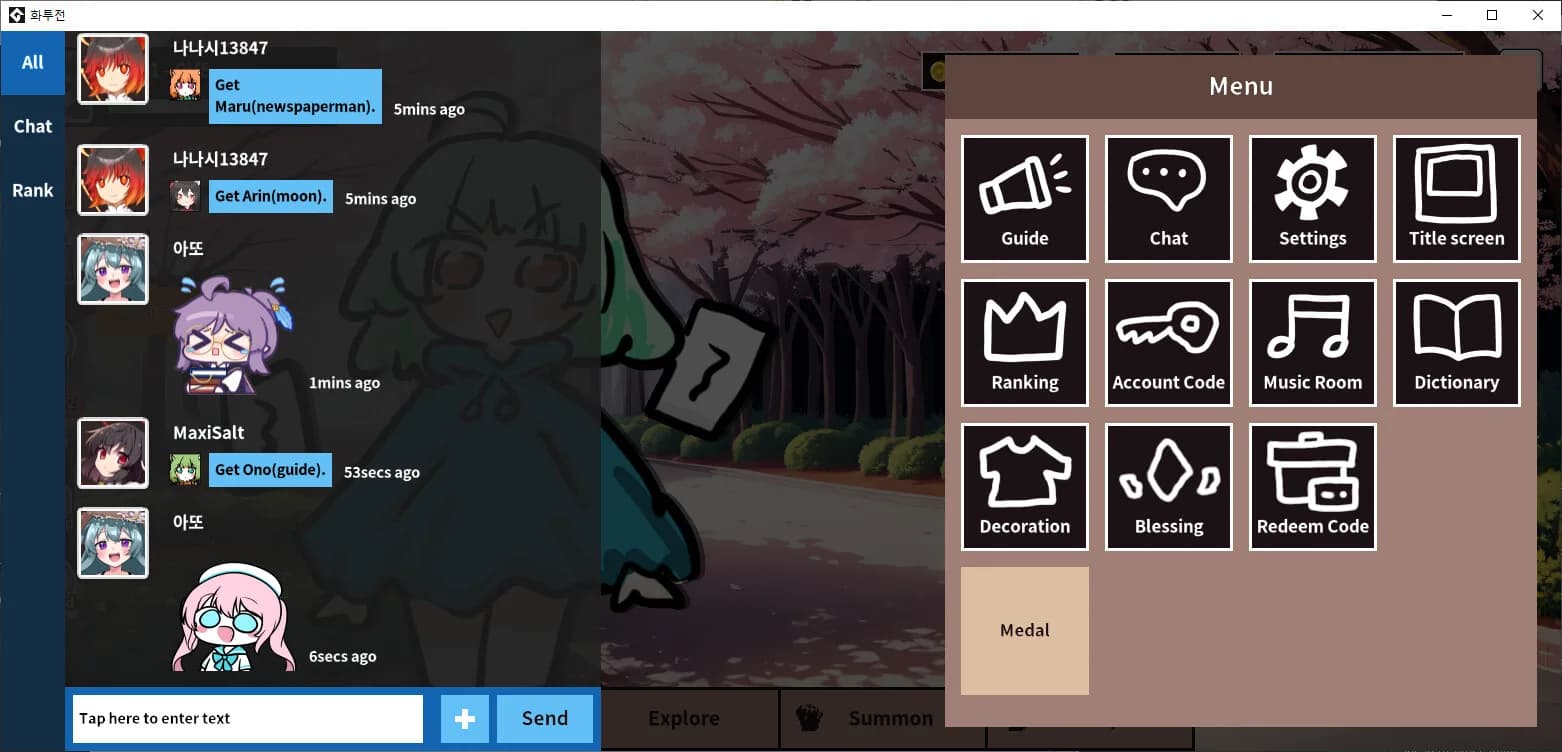1562x752 pixels.
Task: Focus the 'Tap here to enter text' field
Action: (x=248, y=719)
